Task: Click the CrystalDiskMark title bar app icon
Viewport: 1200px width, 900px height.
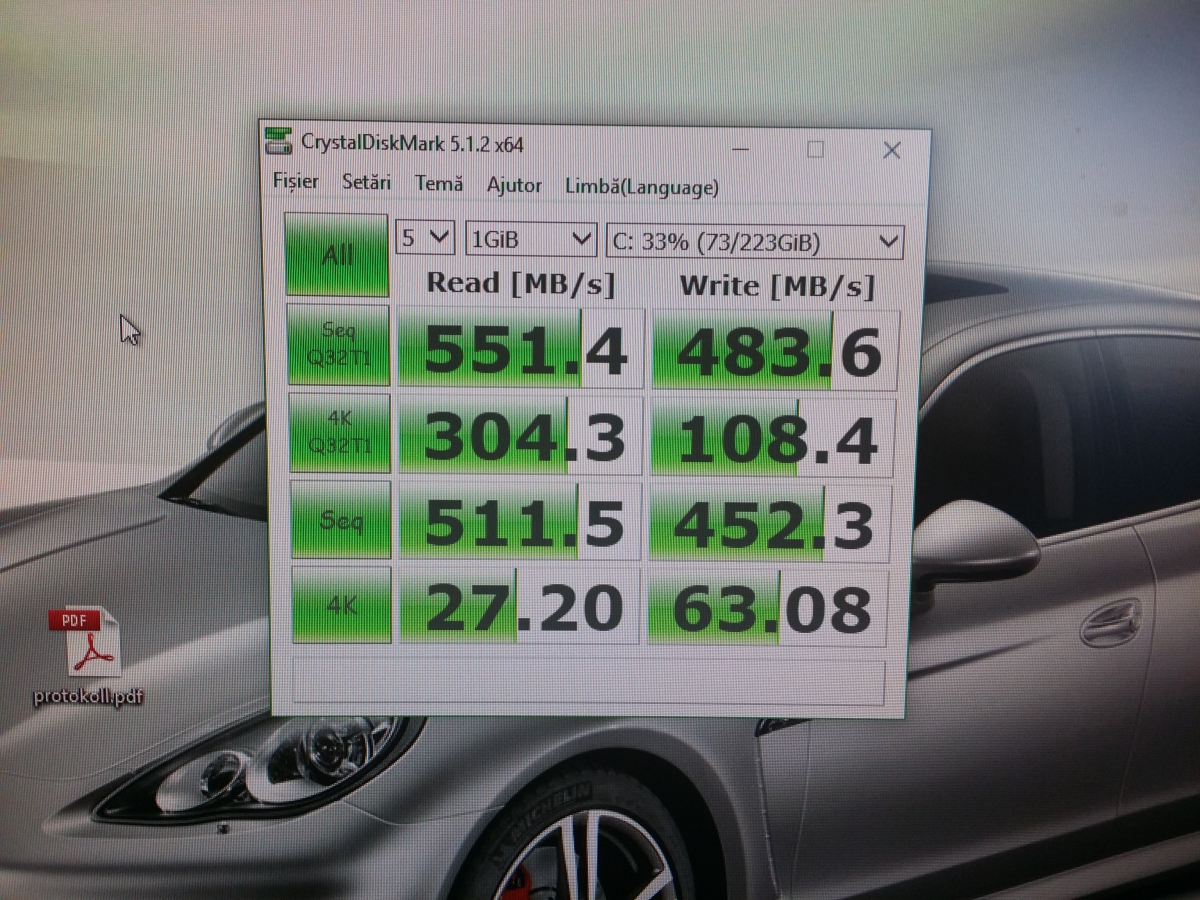Action: pos(280,141)
